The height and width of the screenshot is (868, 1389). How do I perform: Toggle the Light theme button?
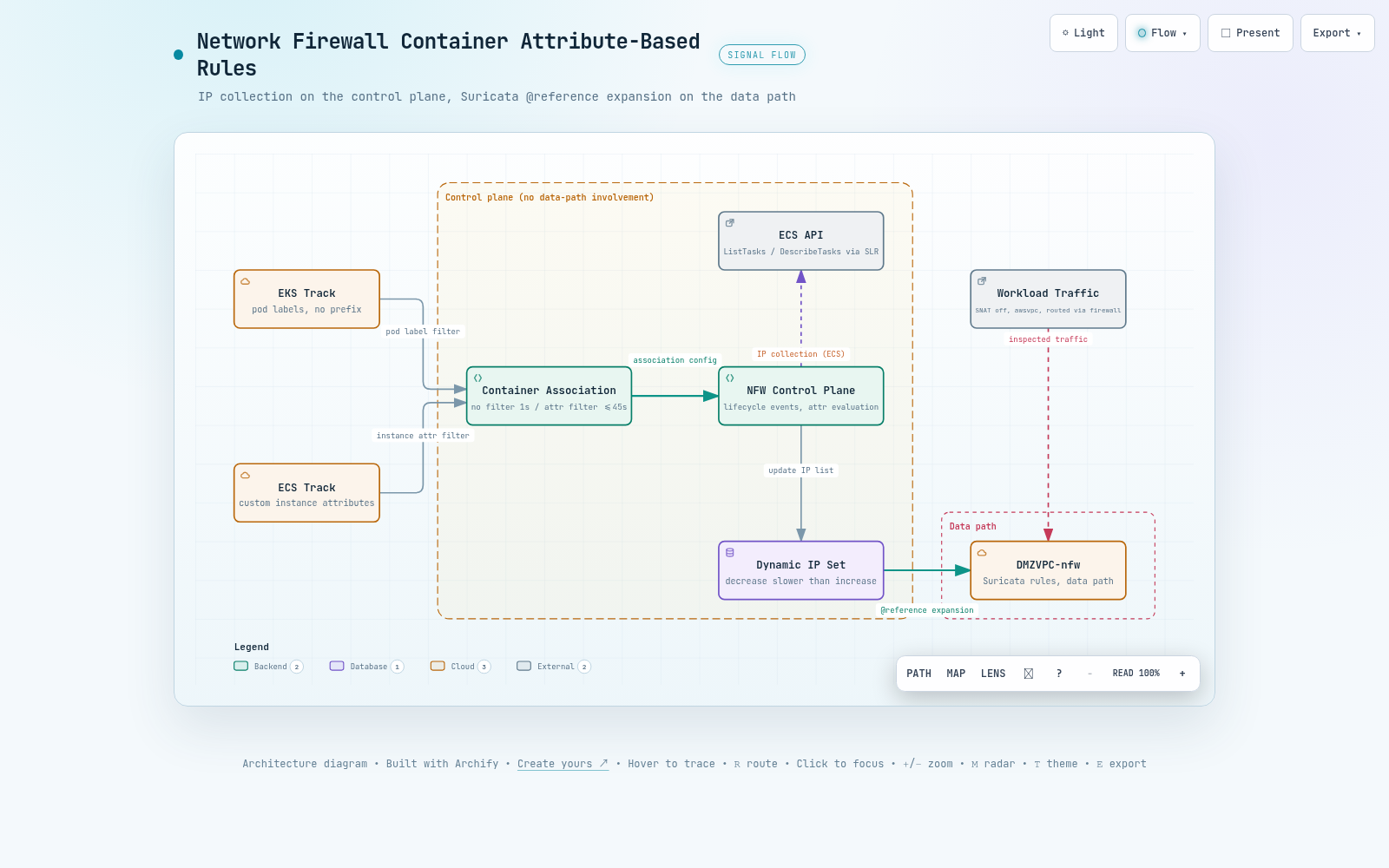1083,33
